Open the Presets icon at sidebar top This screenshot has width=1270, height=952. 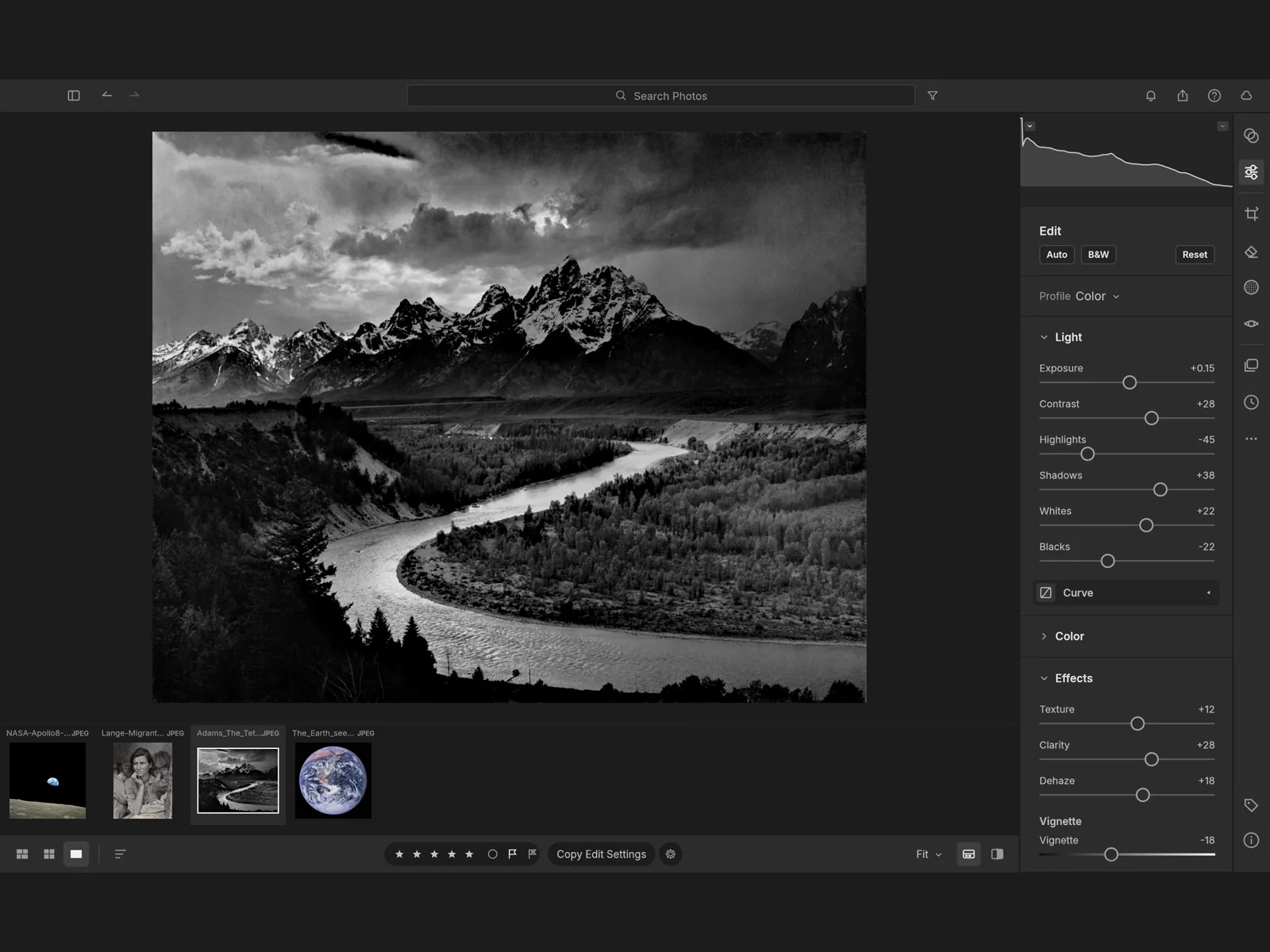pyautogui.click(x=1251, y=136)
